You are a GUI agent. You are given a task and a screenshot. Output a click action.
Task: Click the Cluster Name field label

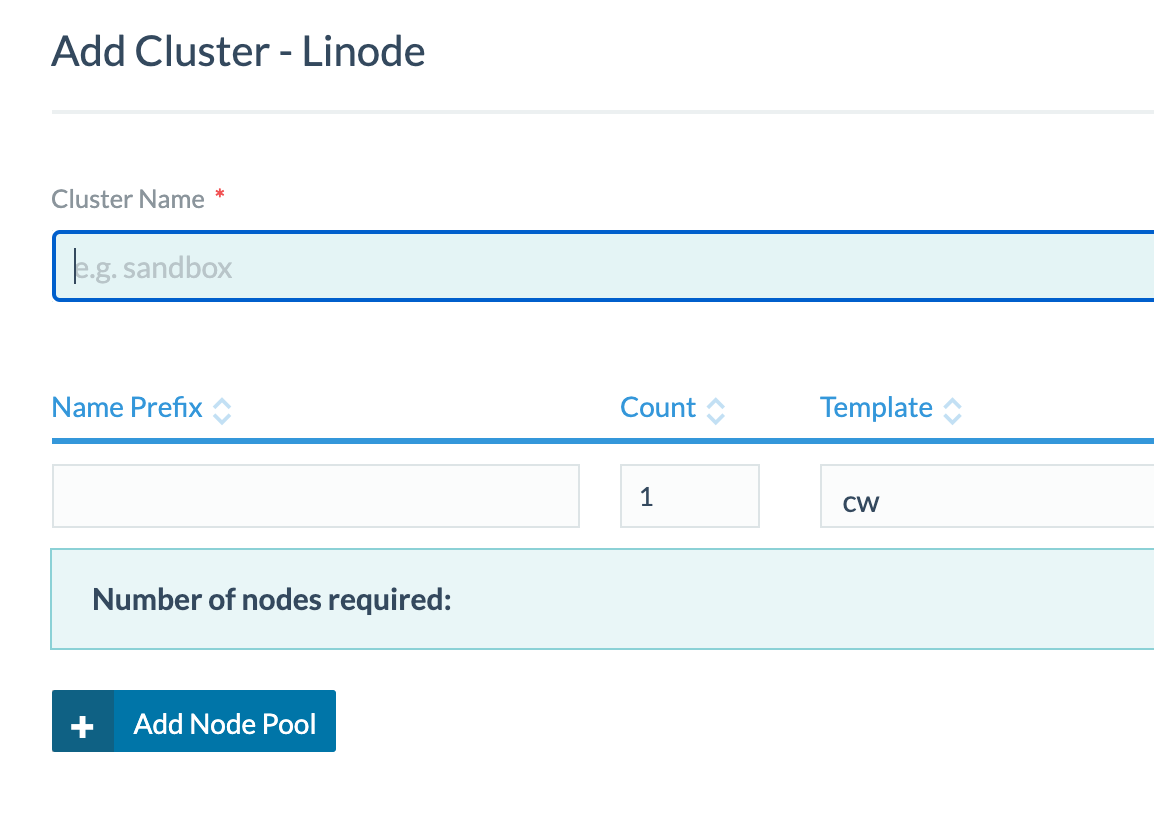(129, 199)
